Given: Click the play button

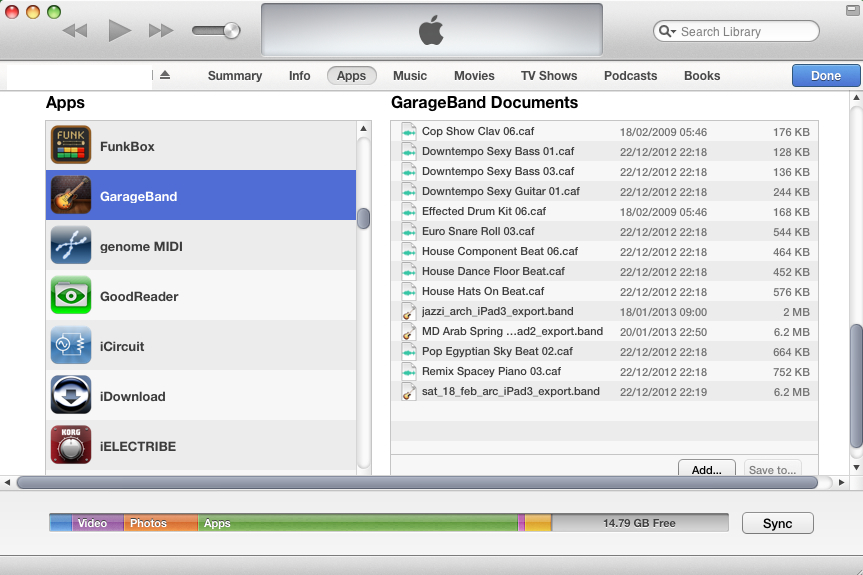Looking at the screenshot, I should point(119,30).
